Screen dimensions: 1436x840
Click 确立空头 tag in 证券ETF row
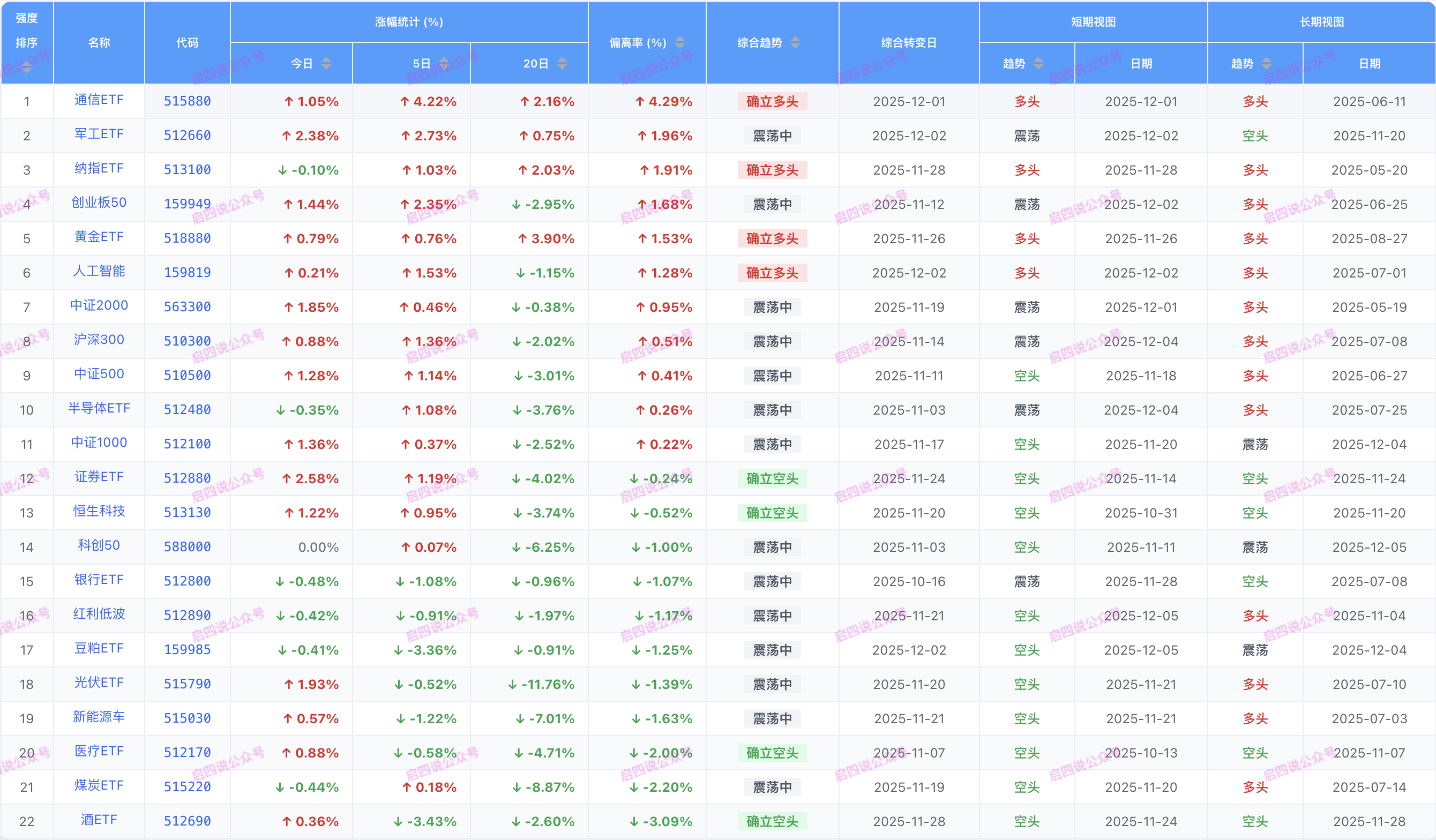[x=772, y=479]
